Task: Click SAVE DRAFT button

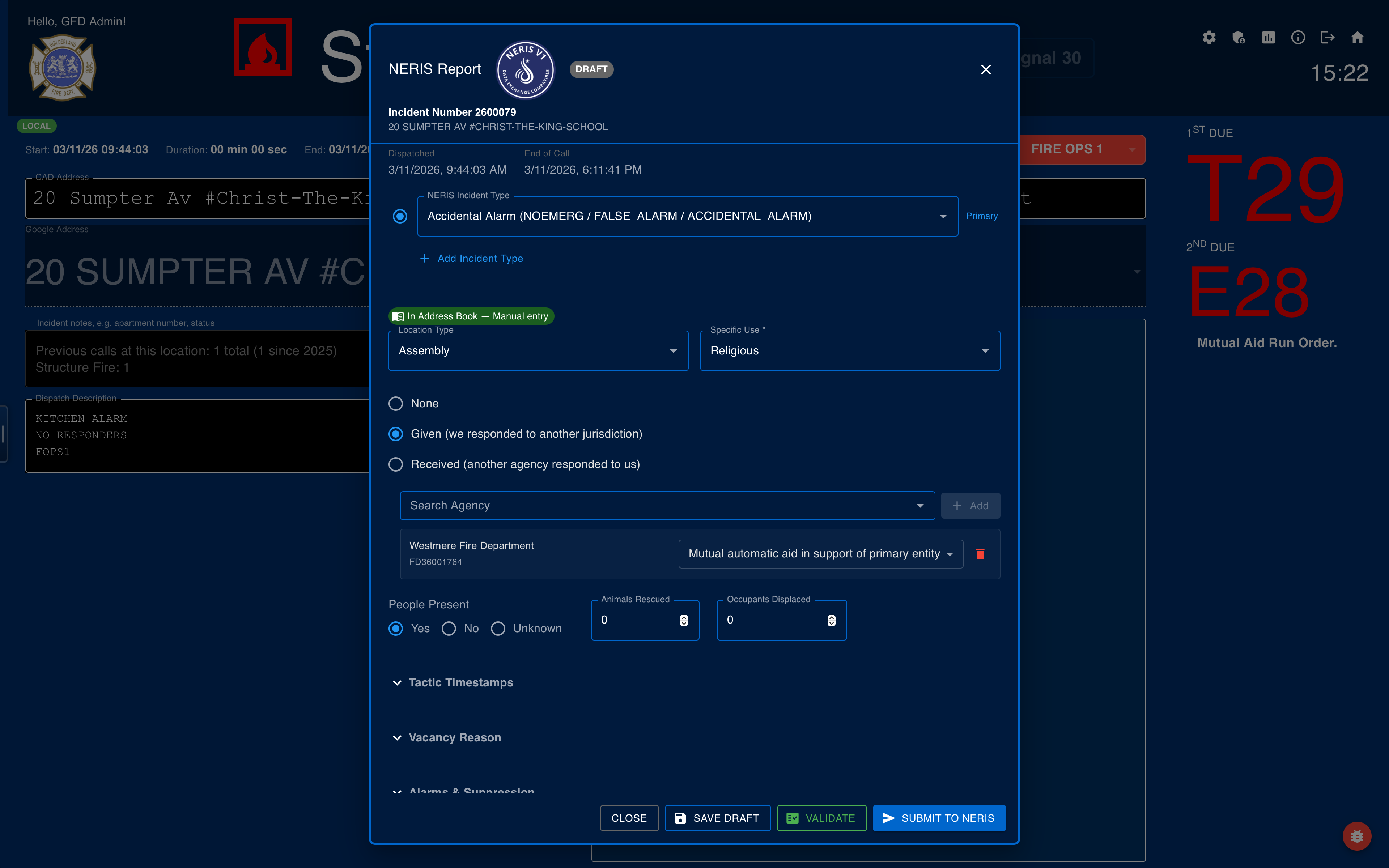Action: click(717, 818)
